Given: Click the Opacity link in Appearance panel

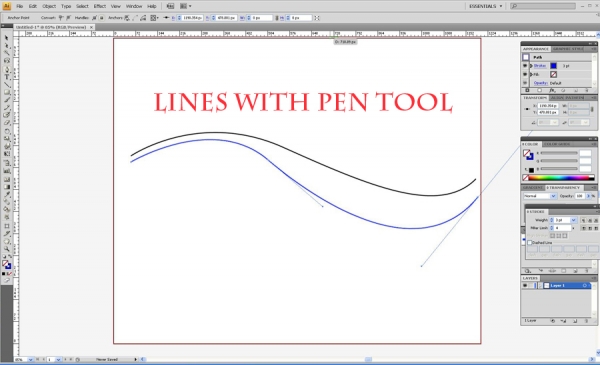Looking at the screenshot, I should click(x=541, y=83).
